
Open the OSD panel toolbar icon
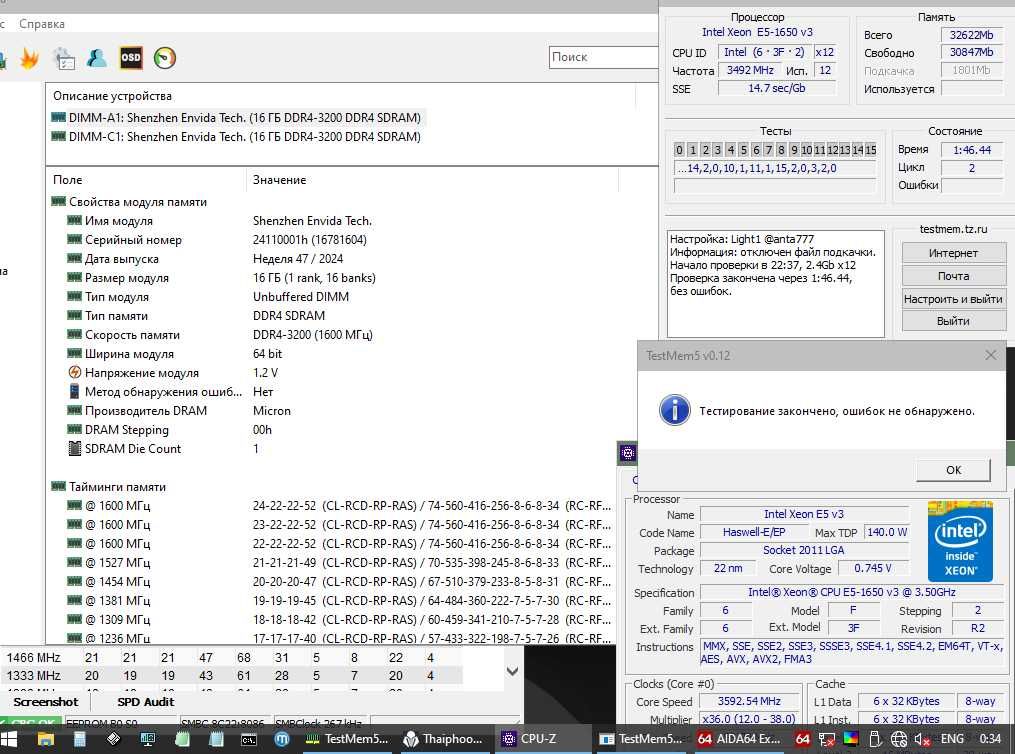coord(131,58)
